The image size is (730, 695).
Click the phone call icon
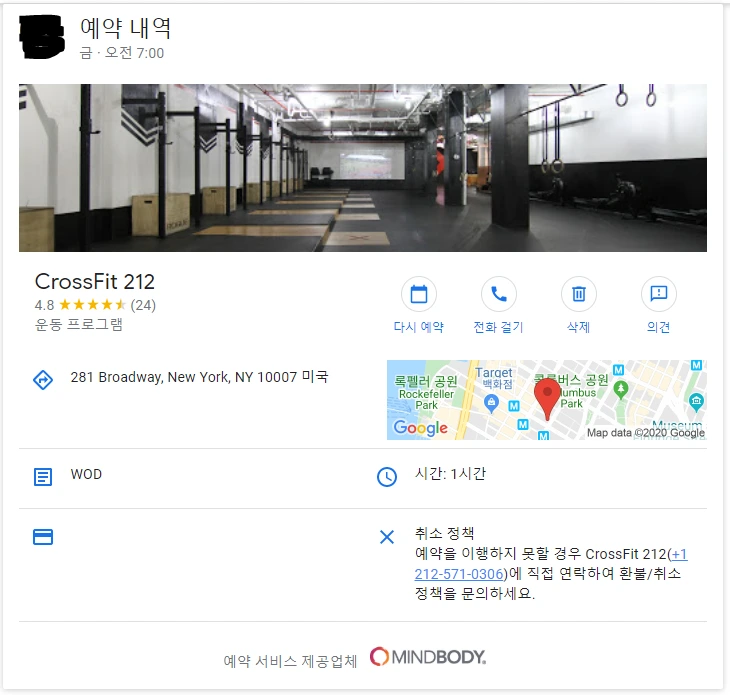tap(499, 294)
